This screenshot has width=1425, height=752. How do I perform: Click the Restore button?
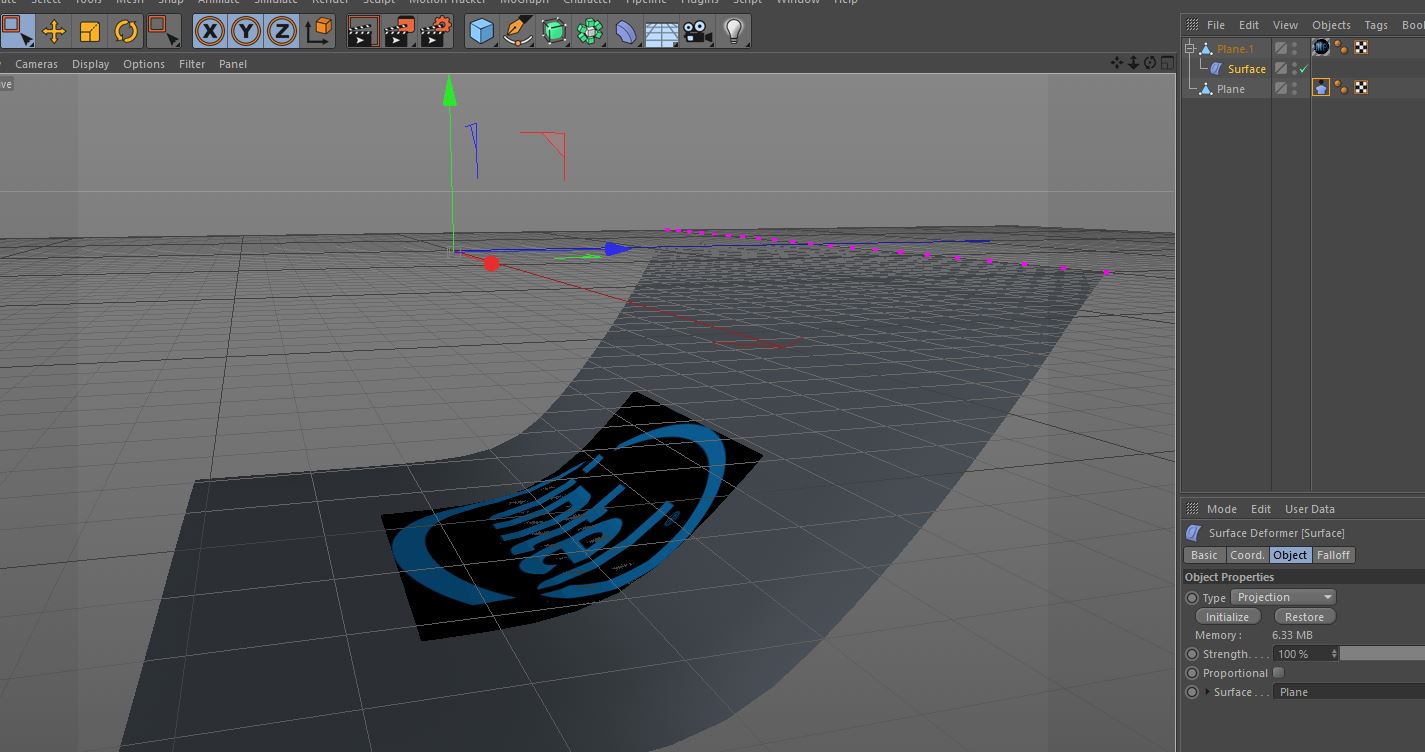click(x=1304, y=617)
